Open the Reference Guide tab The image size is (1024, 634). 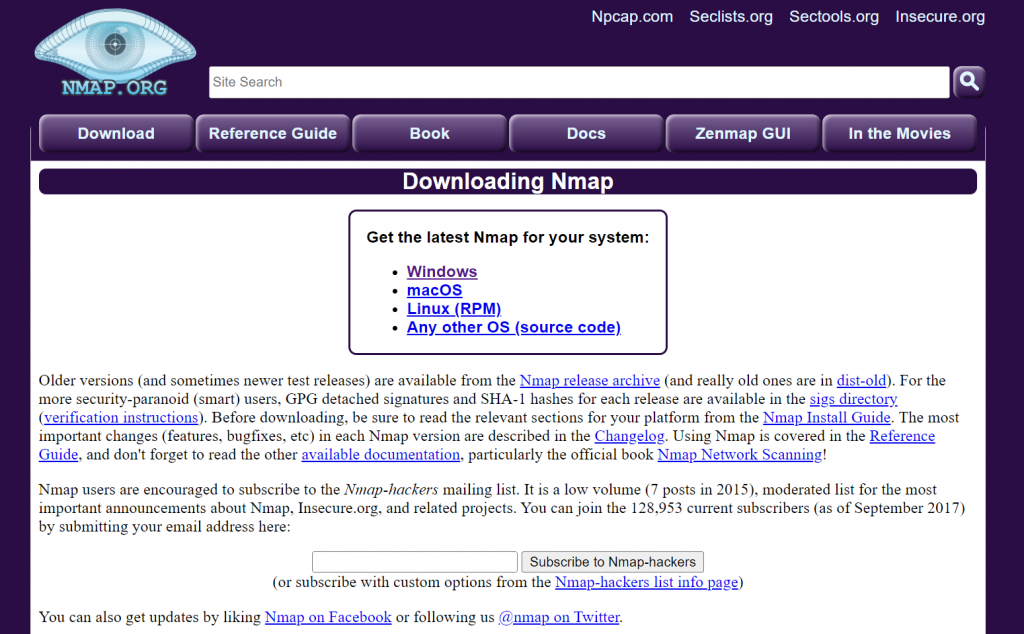point(273,133)
